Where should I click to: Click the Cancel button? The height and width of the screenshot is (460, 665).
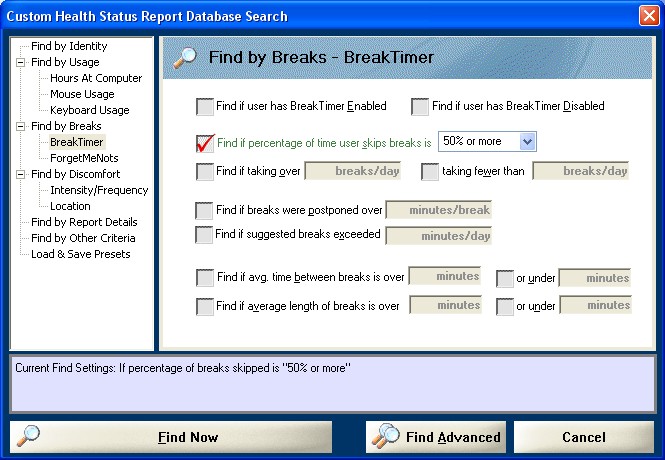click(584, 437)
